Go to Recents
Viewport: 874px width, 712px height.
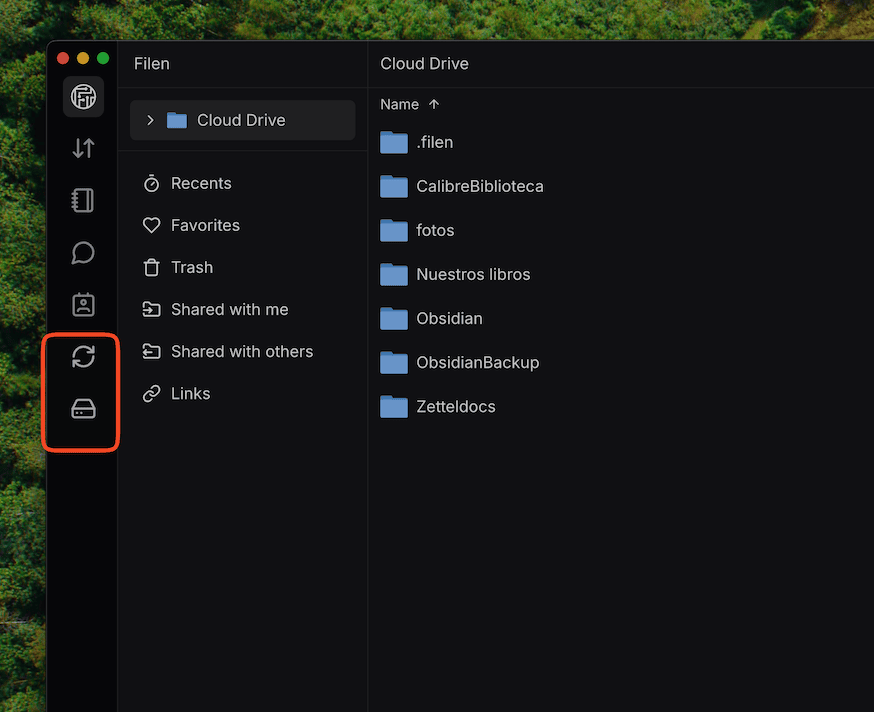201,184
